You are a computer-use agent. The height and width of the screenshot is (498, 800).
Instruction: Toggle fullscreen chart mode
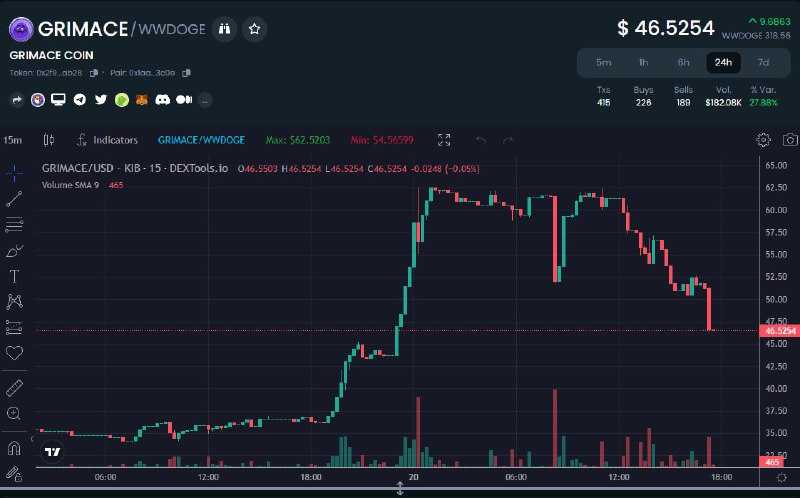(x=444, y=140)
